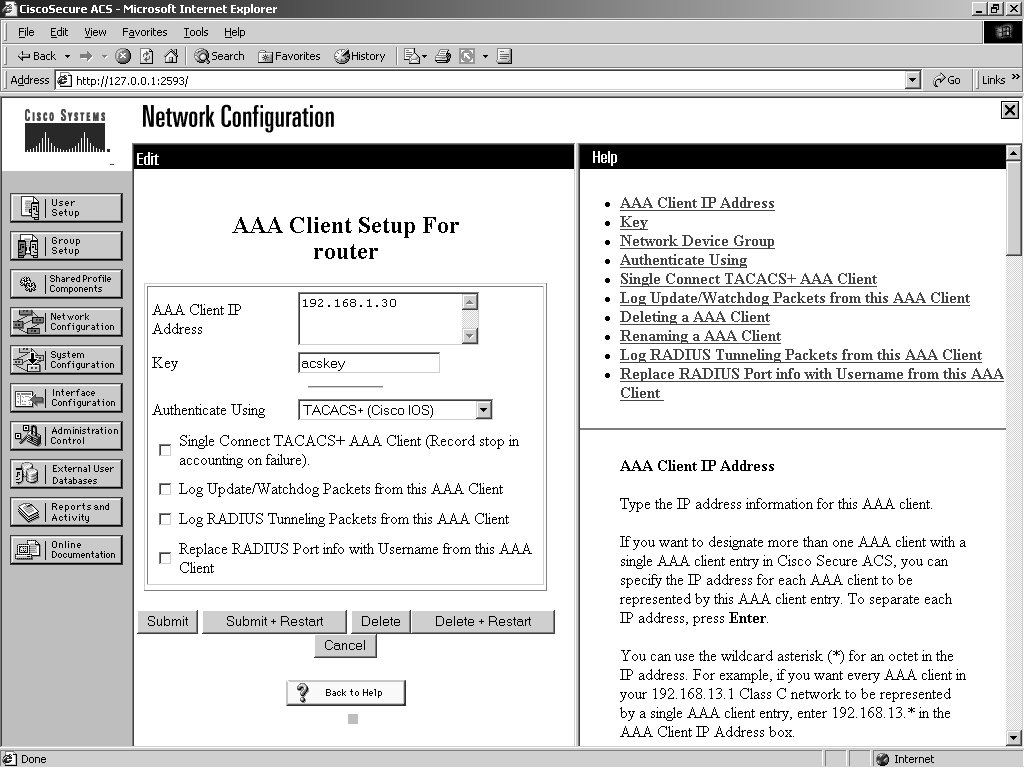1024x768 pixels.
Task: Click the Key input field
Action: click(x=369, y=363)
